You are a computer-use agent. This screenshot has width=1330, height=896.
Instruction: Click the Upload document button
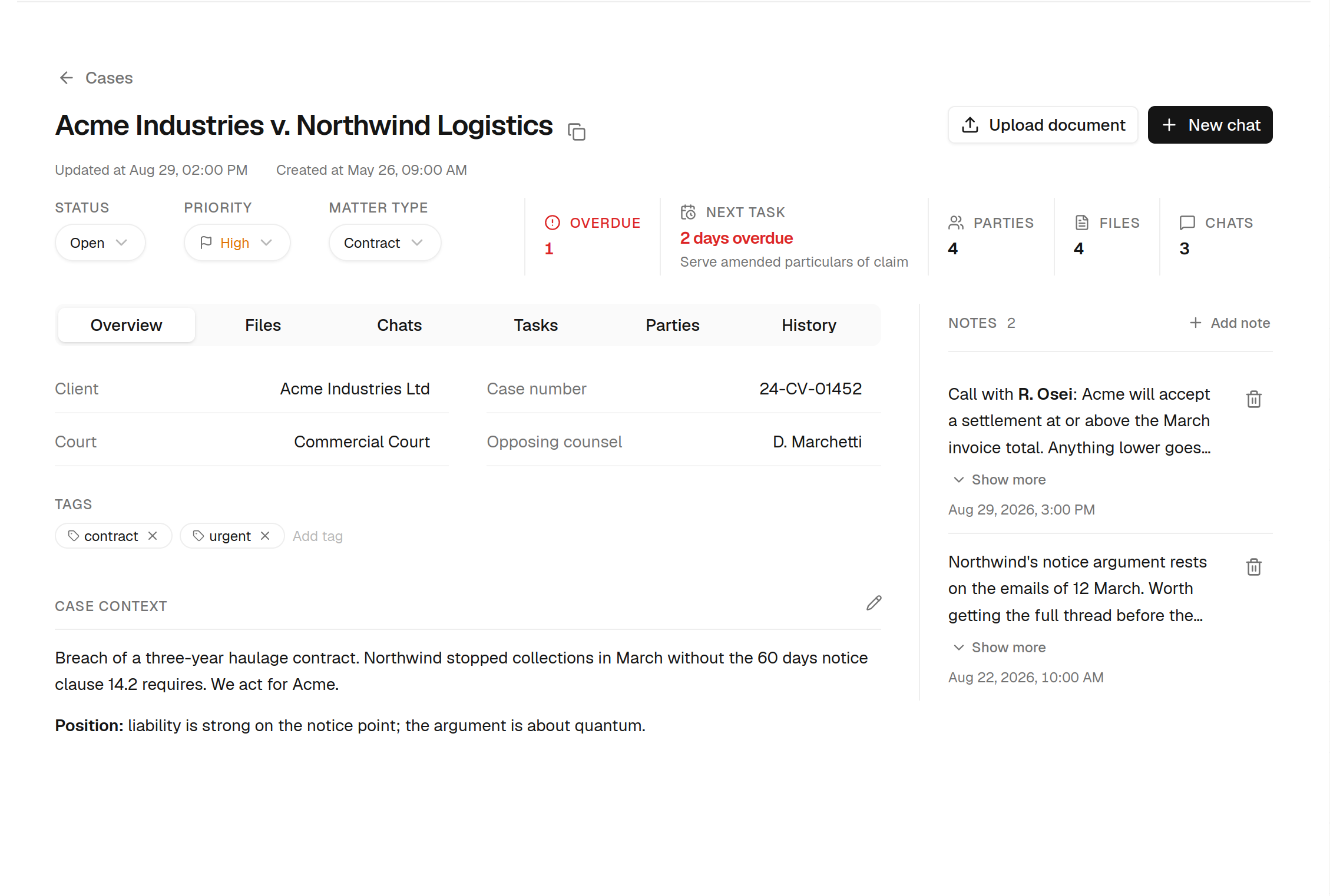tap(1043, 125)
